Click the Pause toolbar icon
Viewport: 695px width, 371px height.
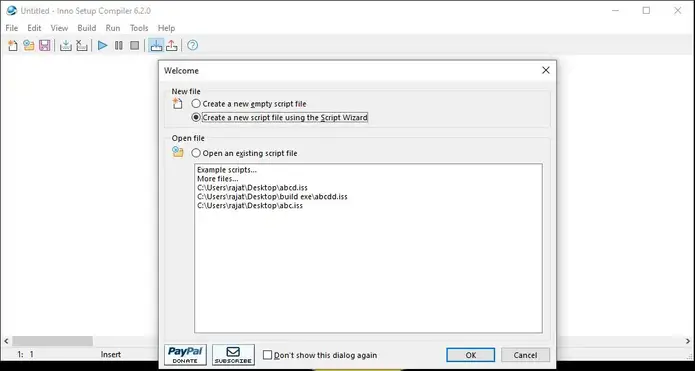(119, 45)
